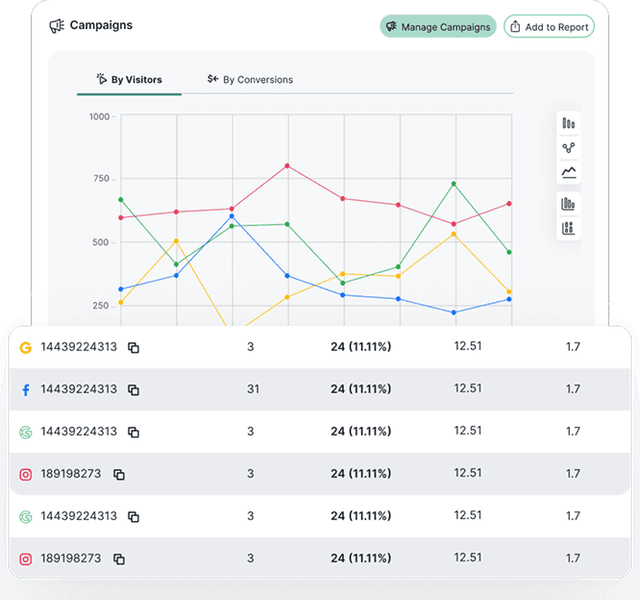Copy ID in the first Instagram row
Viewport: 640px width, 600px height.
[x=118, y=474]
